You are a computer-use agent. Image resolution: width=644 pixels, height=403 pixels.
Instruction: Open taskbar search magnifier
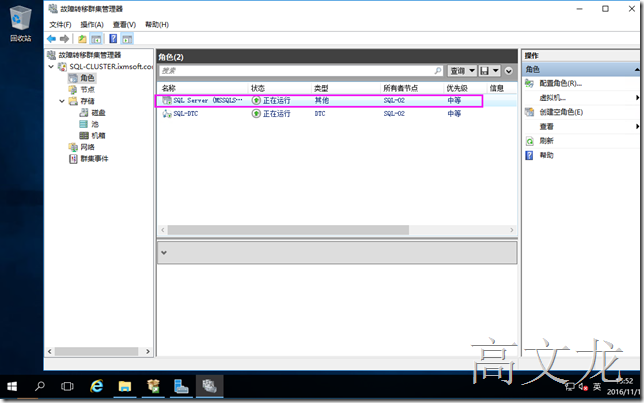pos(40,386)
